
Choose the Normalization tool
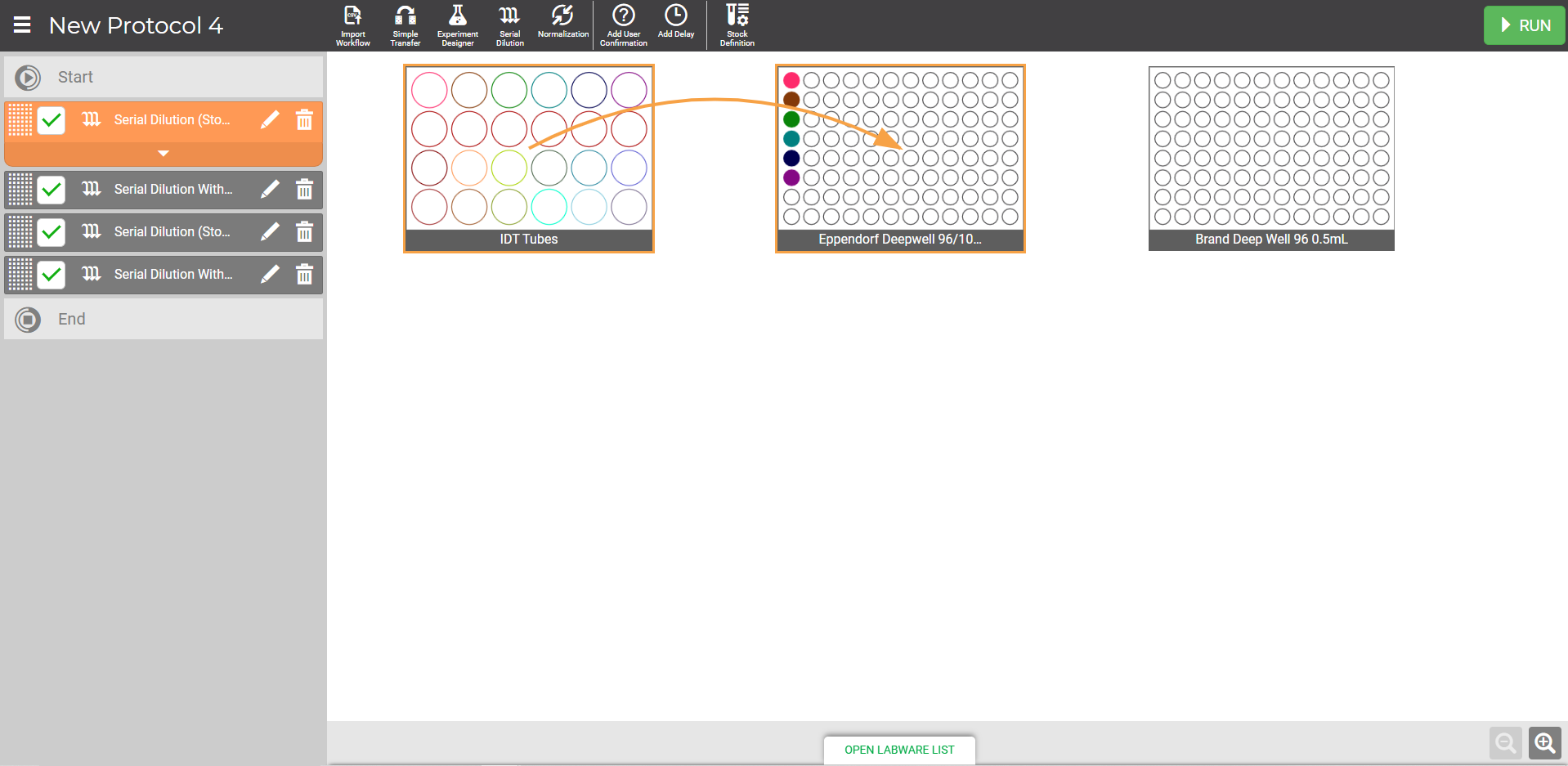coord(562,22)
